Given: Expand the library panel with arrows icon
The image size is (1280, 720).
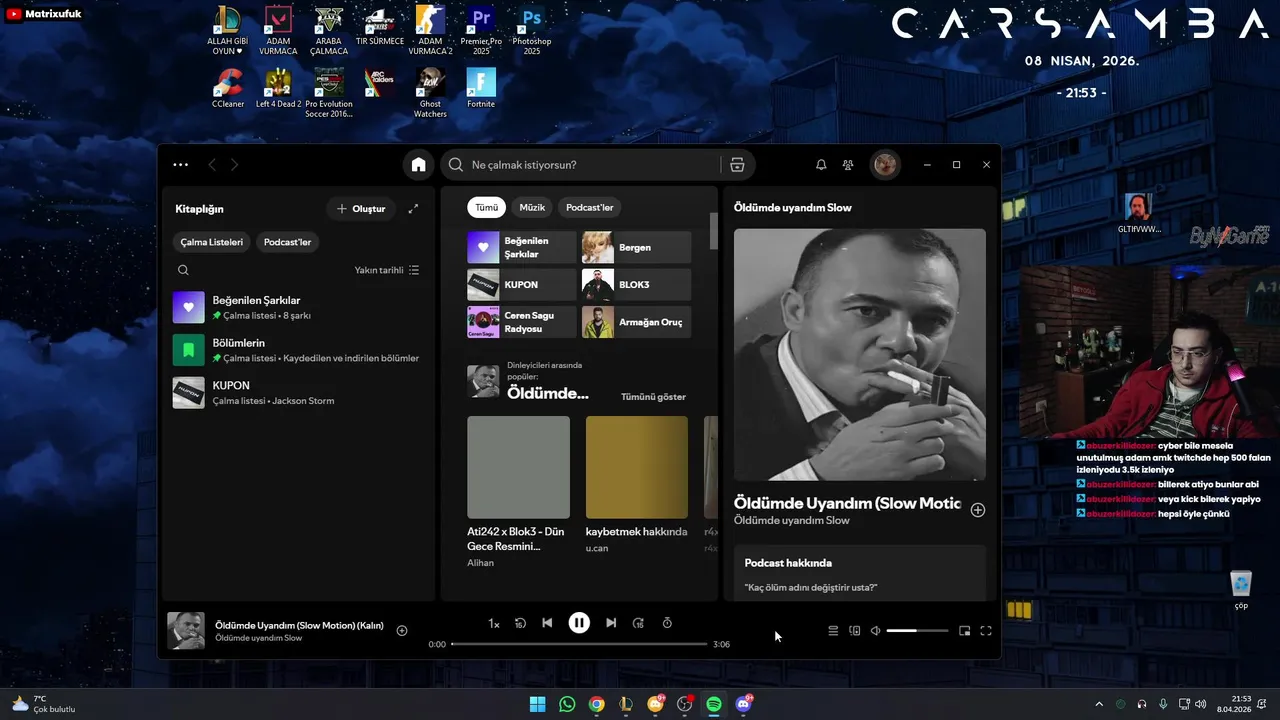Looking at the screenshot, I should click(413, 209).
